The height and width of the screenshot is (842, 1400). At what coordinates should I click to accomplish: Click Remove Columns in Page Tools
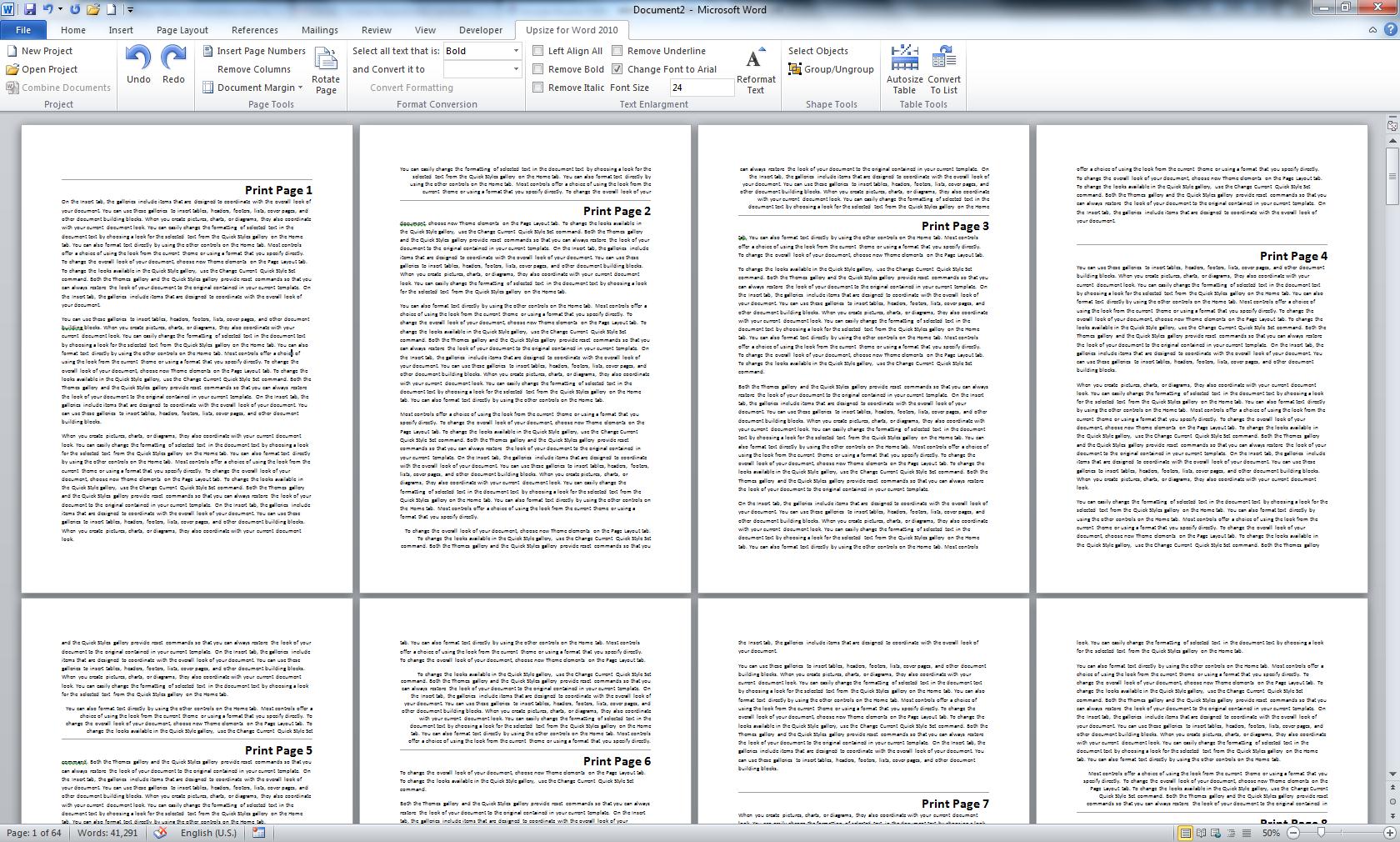(253, 69)
